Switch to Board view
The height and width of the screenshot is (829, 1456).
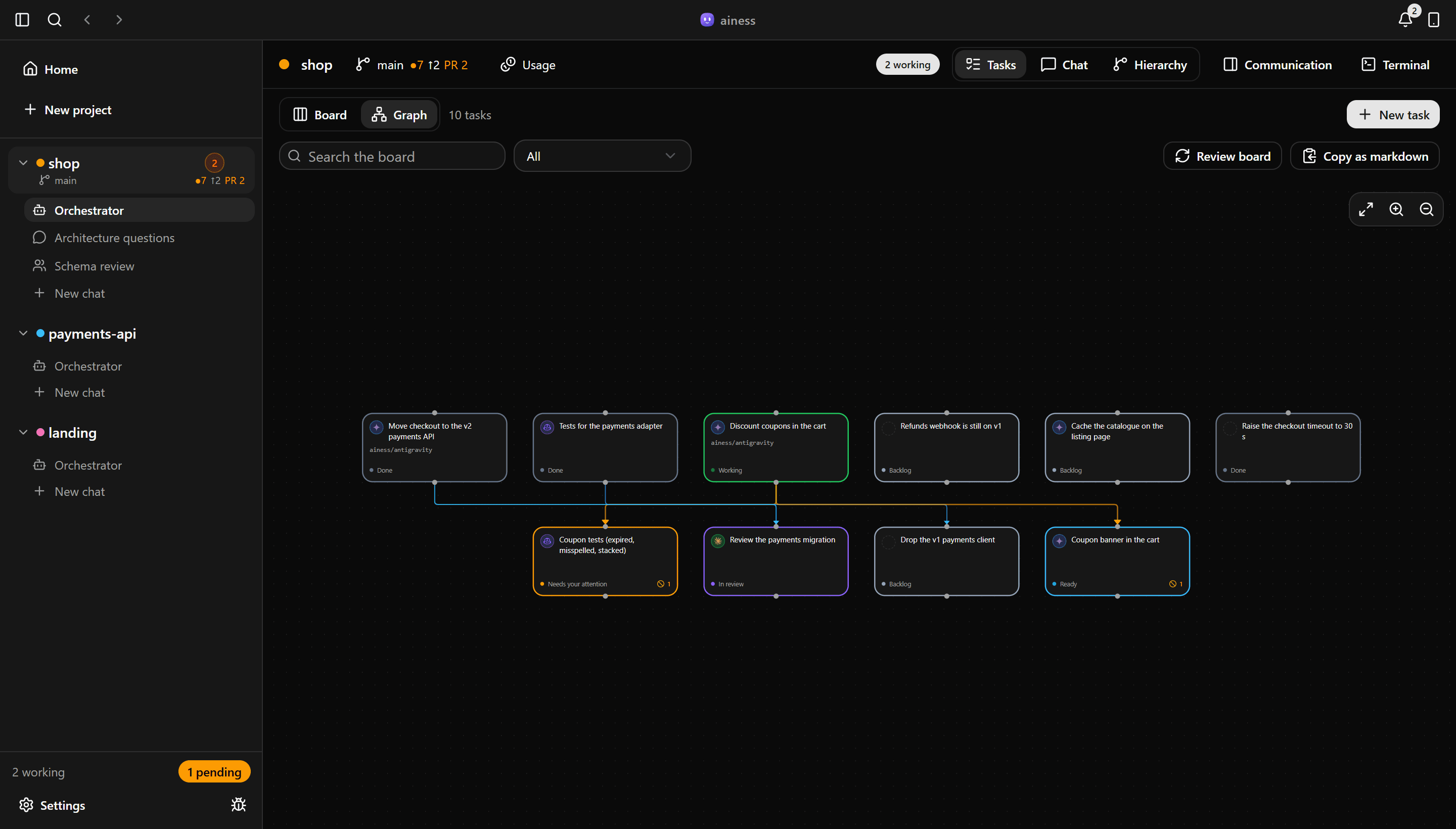tap(320, 115)
